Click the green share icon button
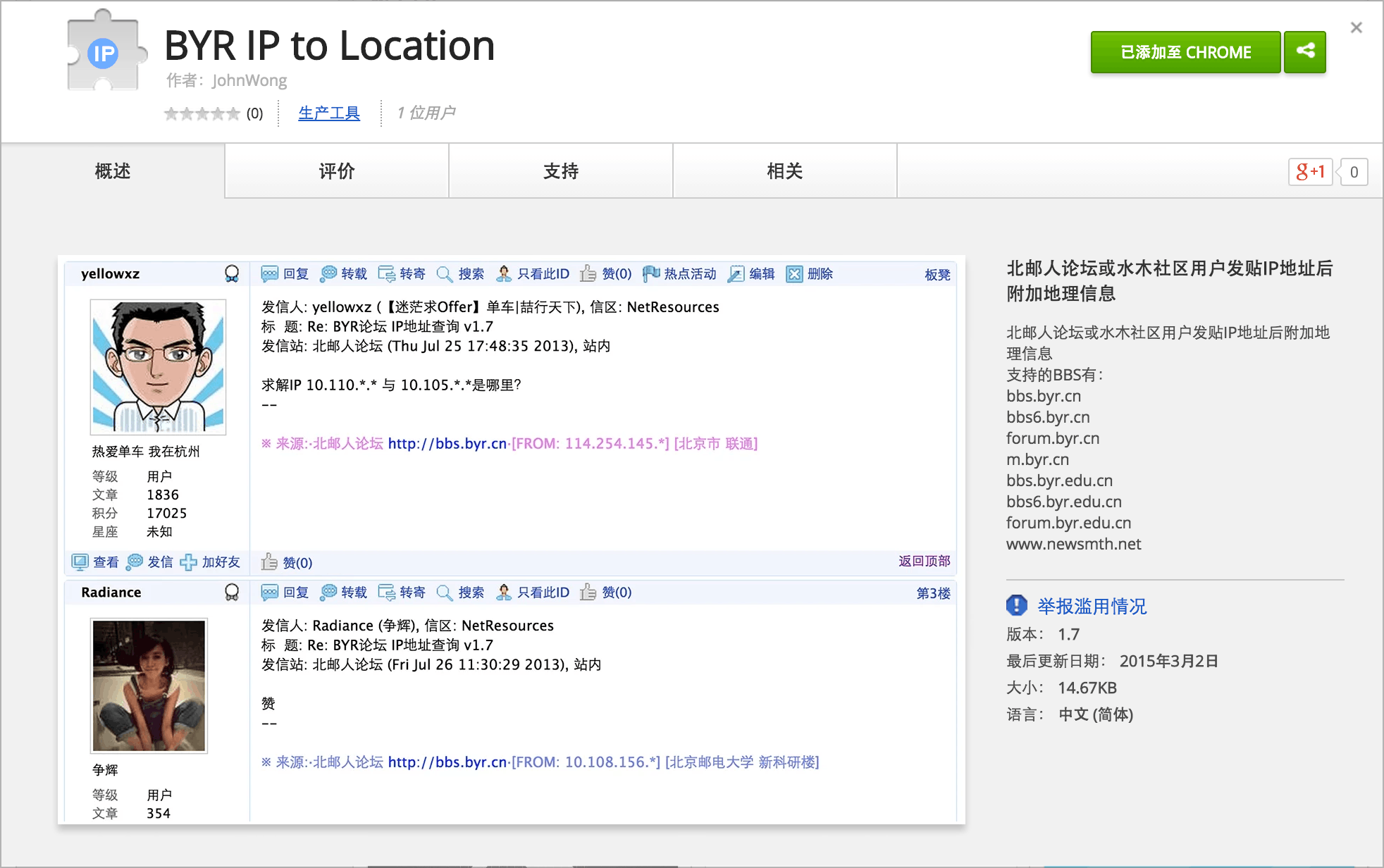1384x868 pixels. [1305, 51]
